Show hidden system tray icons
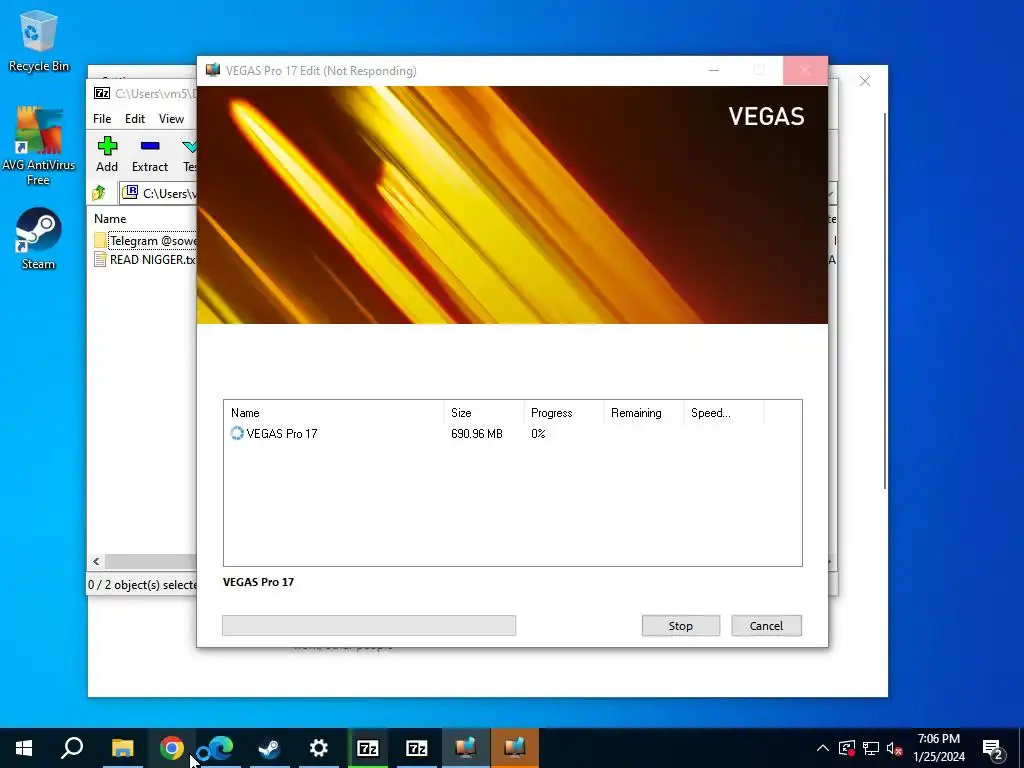This screenshot has width=1024, height=768. pyautogui.click(x=823, y=748)
